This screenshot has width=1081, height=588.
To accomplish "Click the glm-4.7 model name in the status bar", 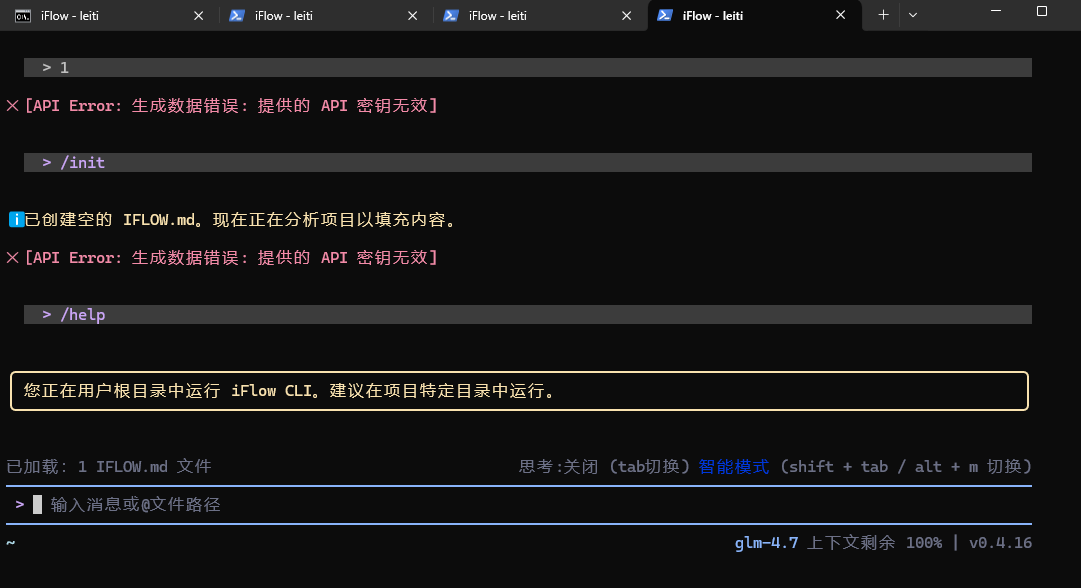I will (x=766, y=543).
